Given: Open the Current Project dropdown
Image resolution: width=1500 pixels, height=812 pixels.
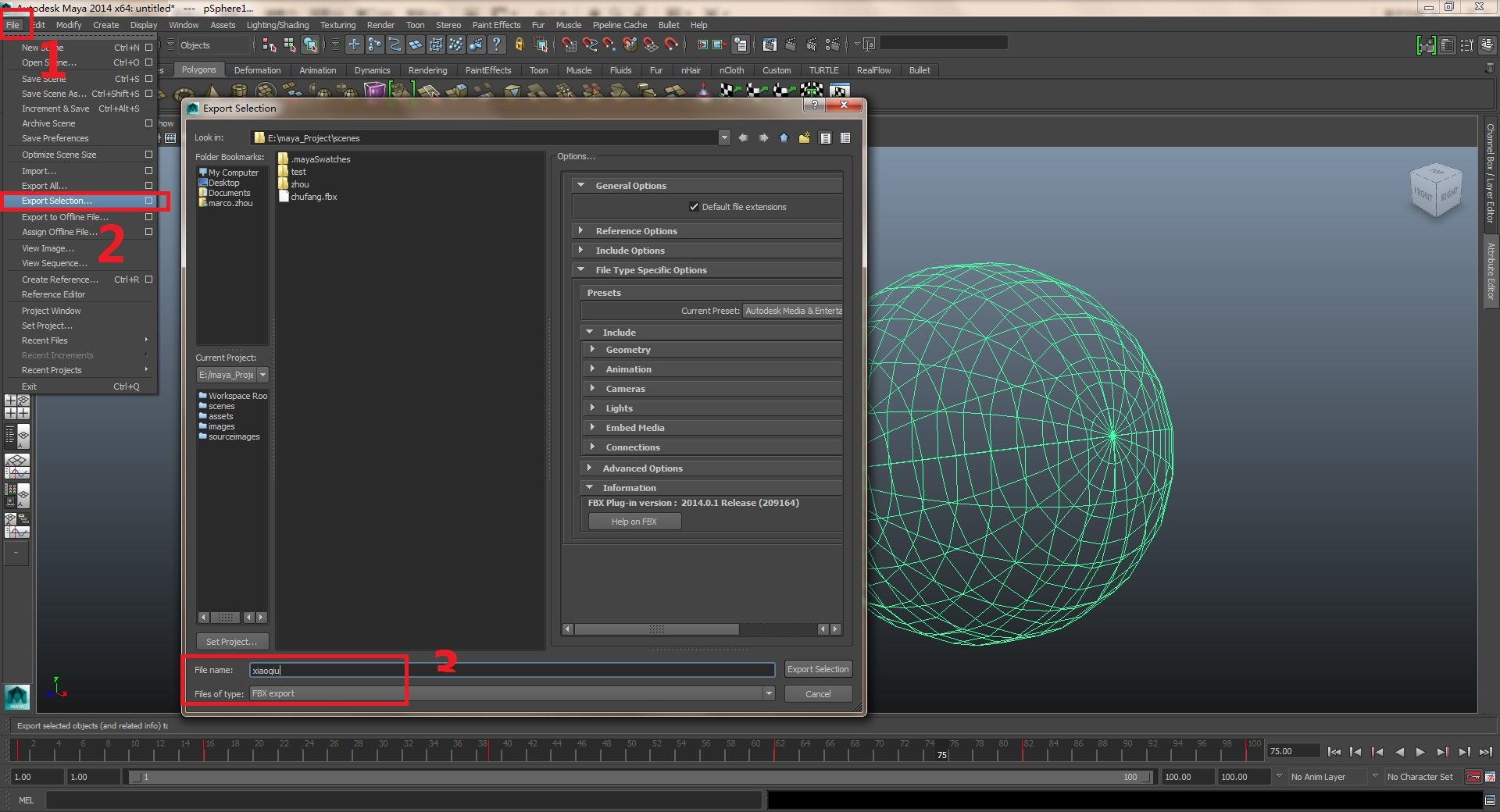Looking at the screenshot, I should click(262, 375).
